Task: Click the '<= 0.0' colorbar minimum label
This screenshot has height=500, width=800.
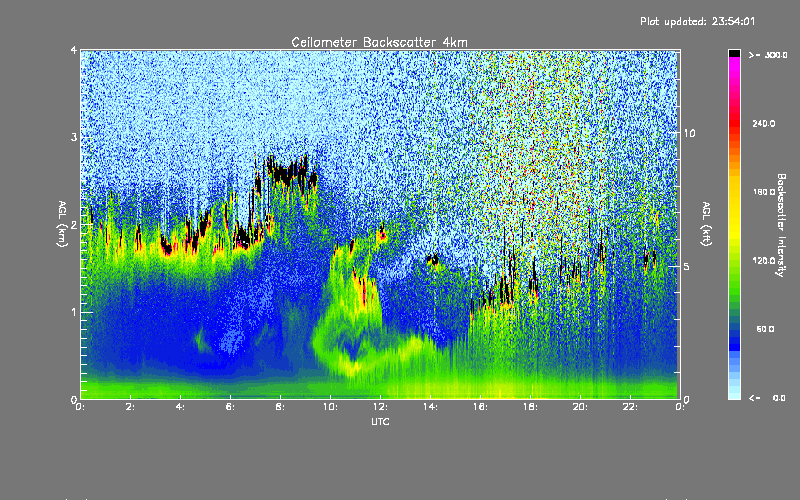Action: pyautogui.click(x=768, y=398)
